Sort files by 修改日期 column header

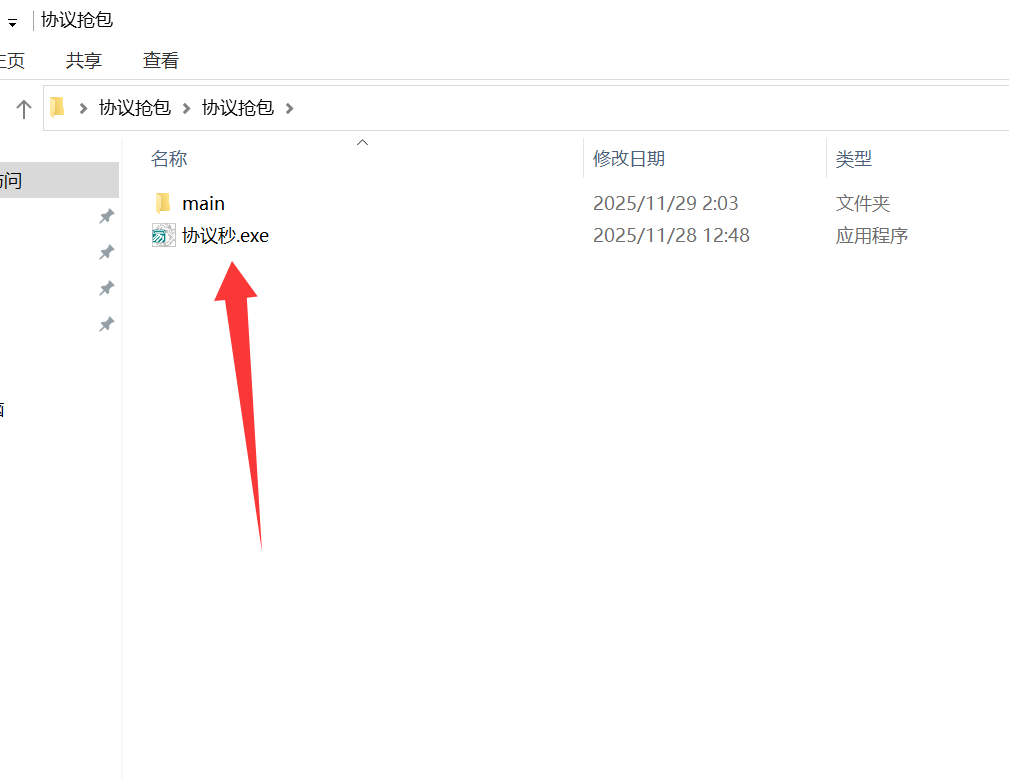[x=629, y=158]
